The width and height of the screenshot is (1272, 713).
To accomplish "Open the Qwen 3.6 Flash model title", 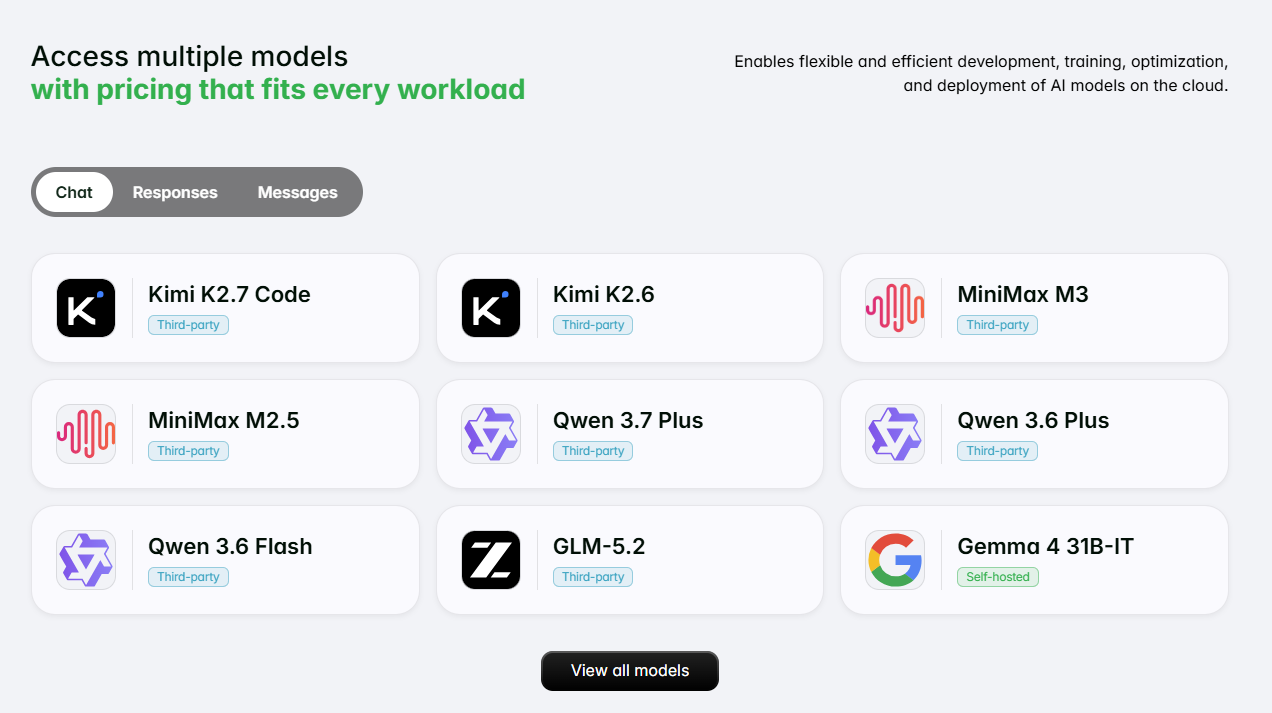I will 230,547.
